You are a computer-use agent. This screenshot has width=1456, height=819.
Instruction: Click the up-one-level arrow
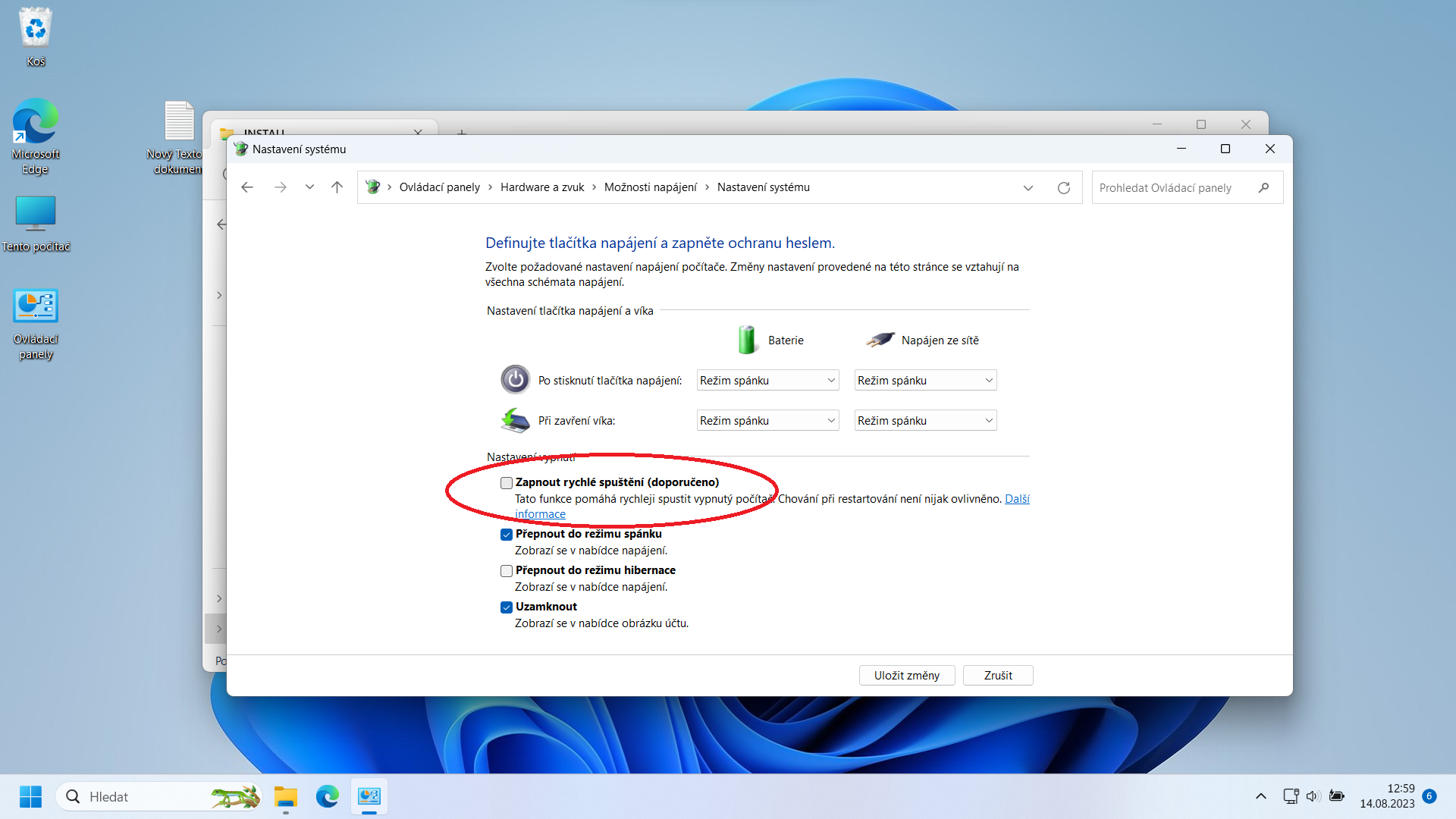coord(337,187)
